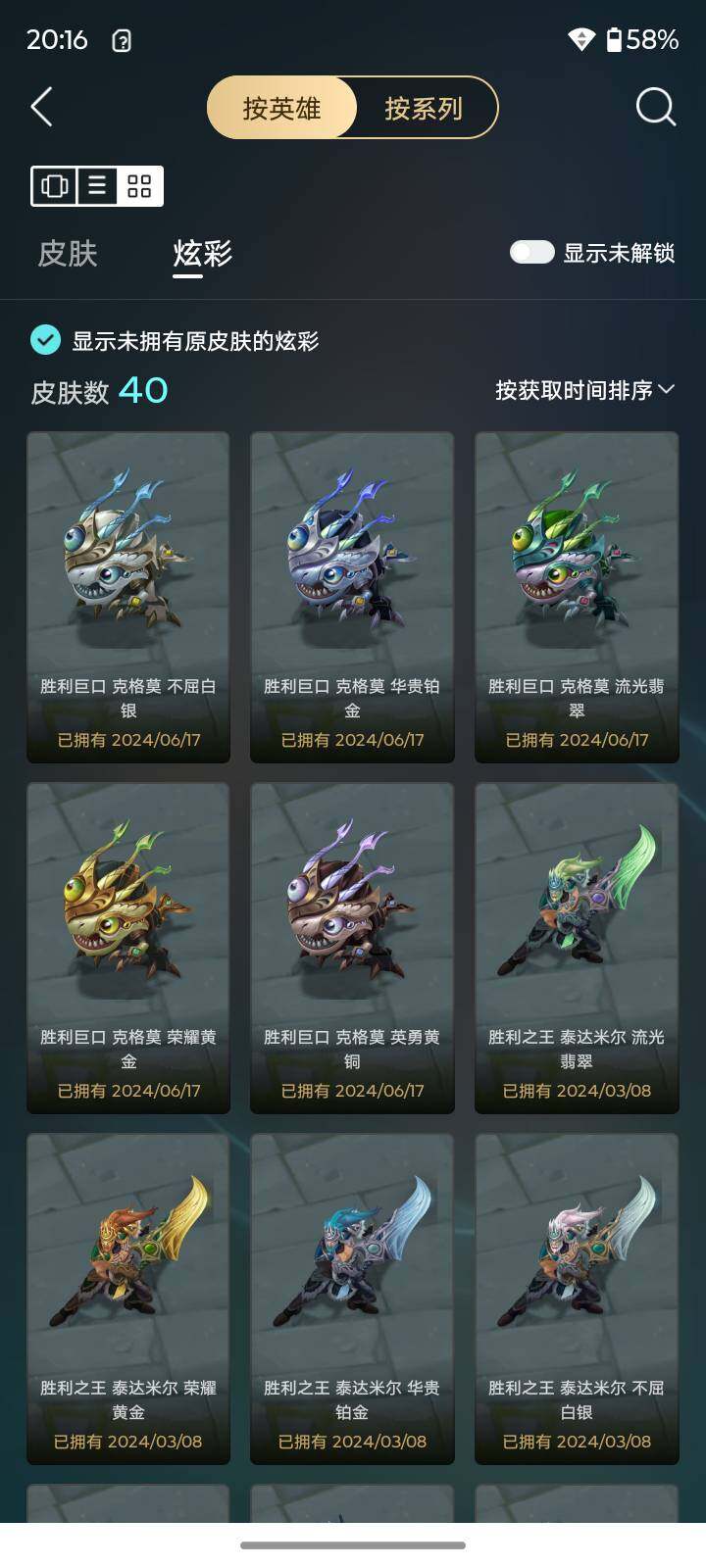Tap the back arrow icon
Screen dimensions: 706x1568
41,107
